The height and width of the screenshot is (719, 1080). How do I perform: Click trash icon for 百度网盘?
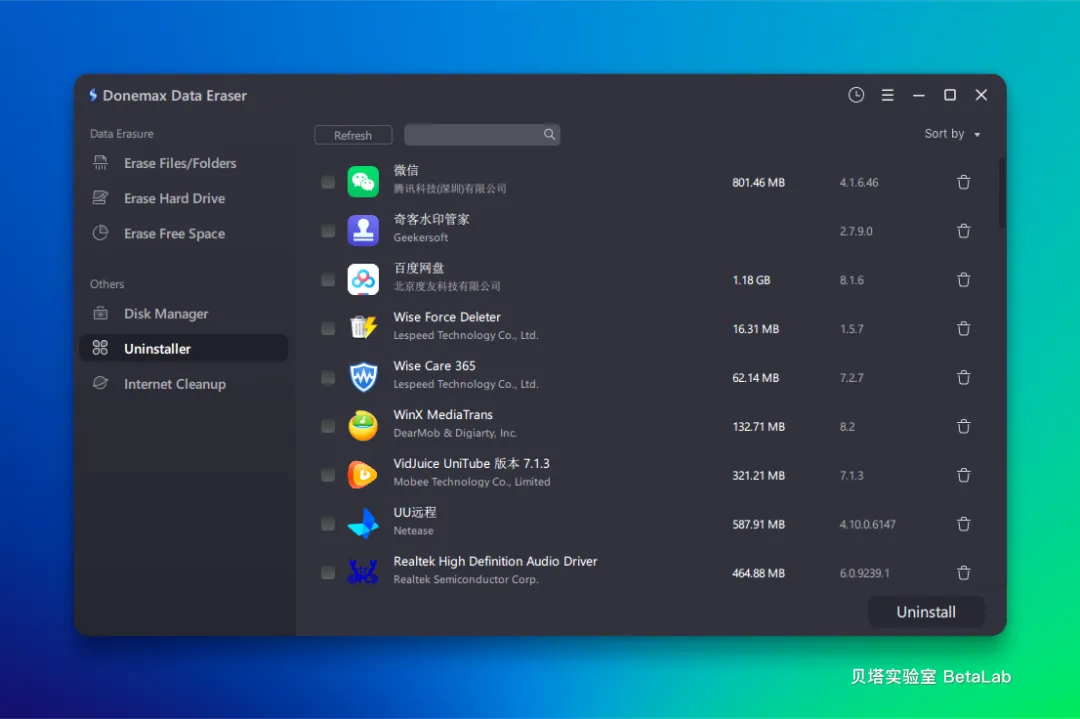tap(964, 280)
